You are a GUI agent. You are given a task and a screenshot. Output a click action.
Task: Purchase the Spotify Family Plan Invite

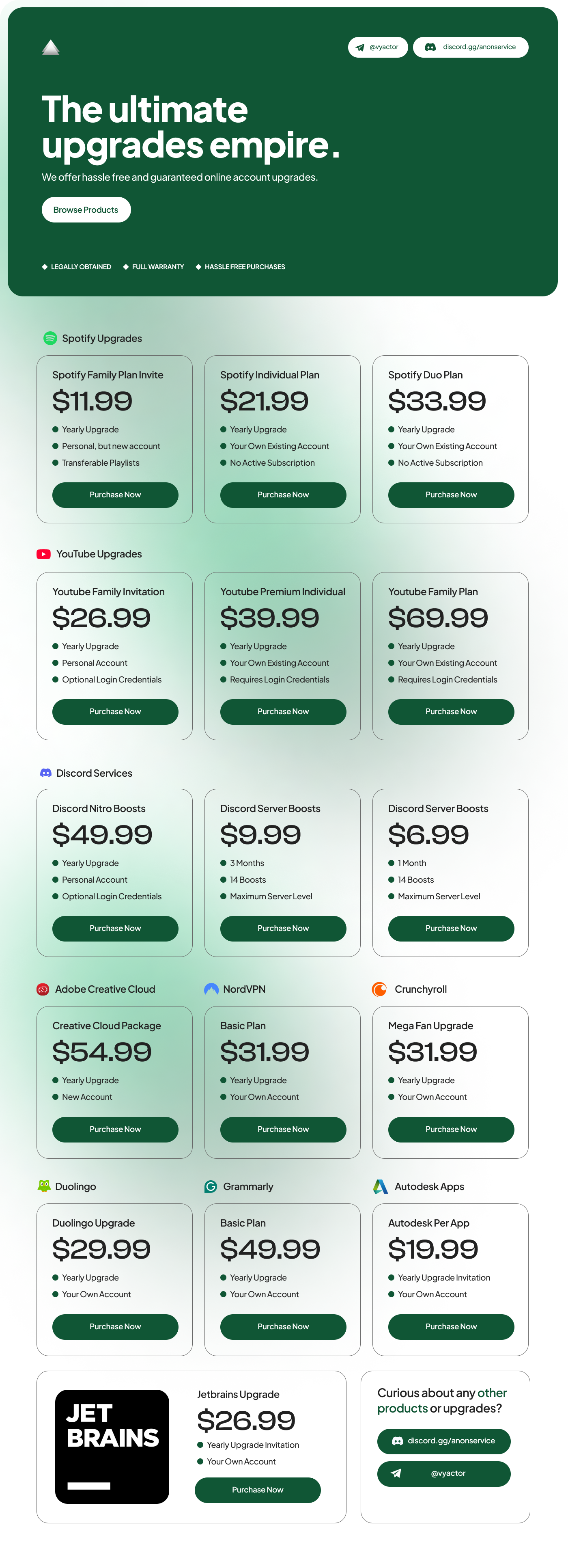pos(115,495)
